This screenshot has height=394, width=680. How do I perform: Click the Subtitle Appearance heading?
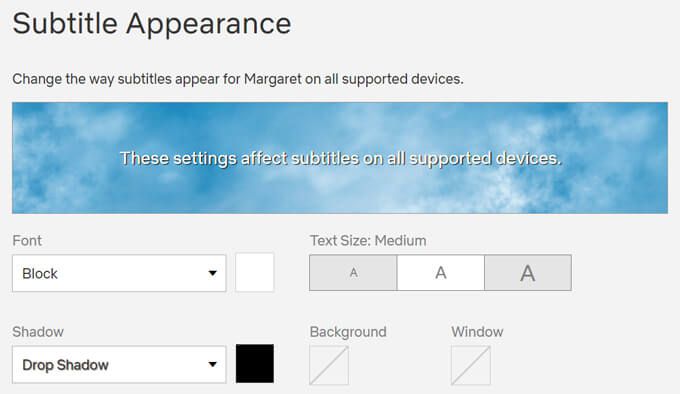152,23
